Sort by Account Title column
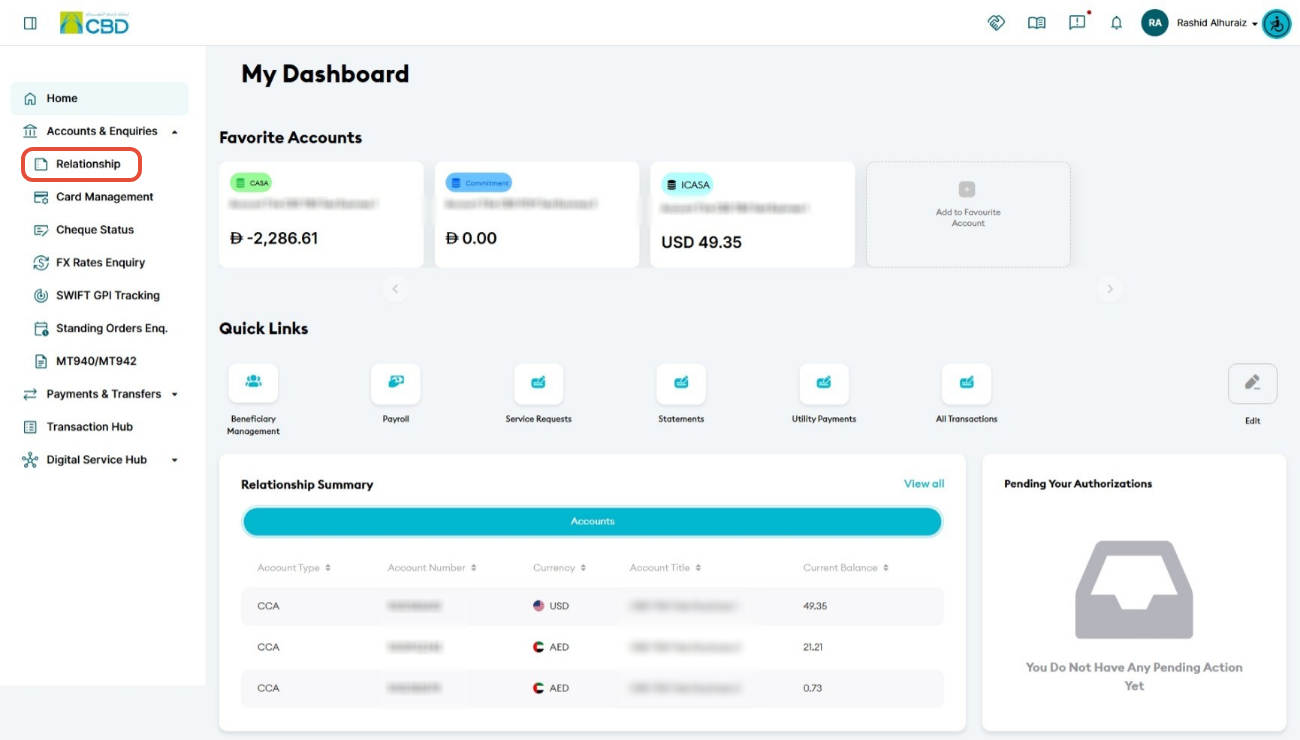1300x740 pixels. coord(665,568)
